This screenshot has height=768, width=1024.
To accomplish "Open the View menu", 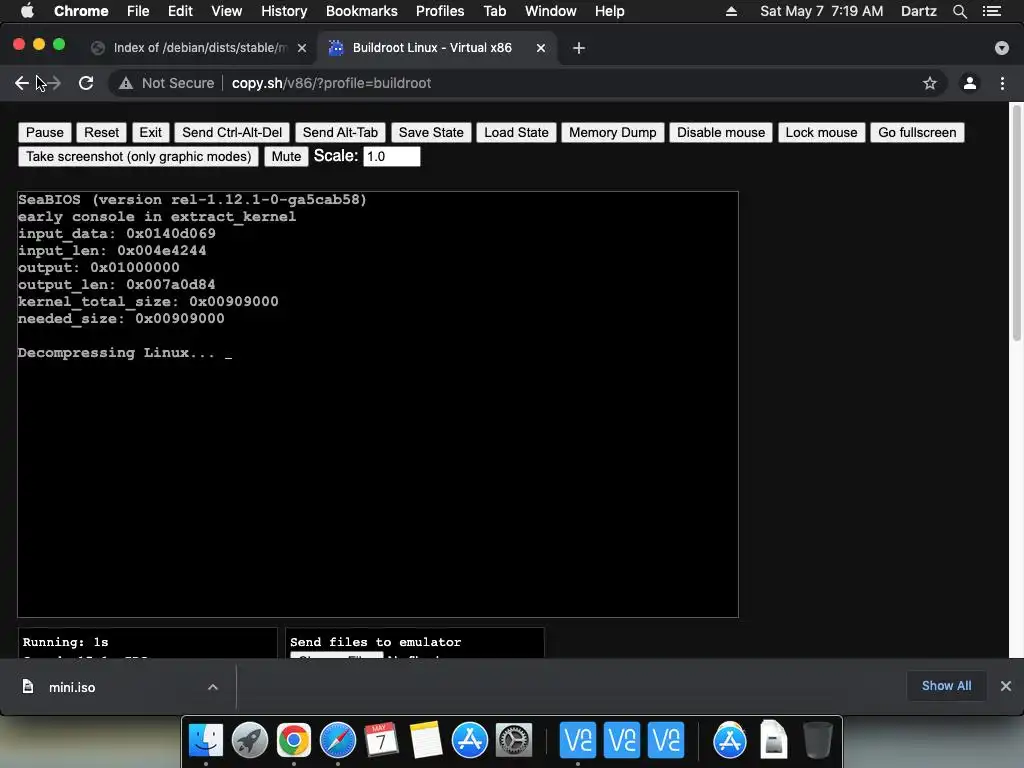I will (227, 11).
